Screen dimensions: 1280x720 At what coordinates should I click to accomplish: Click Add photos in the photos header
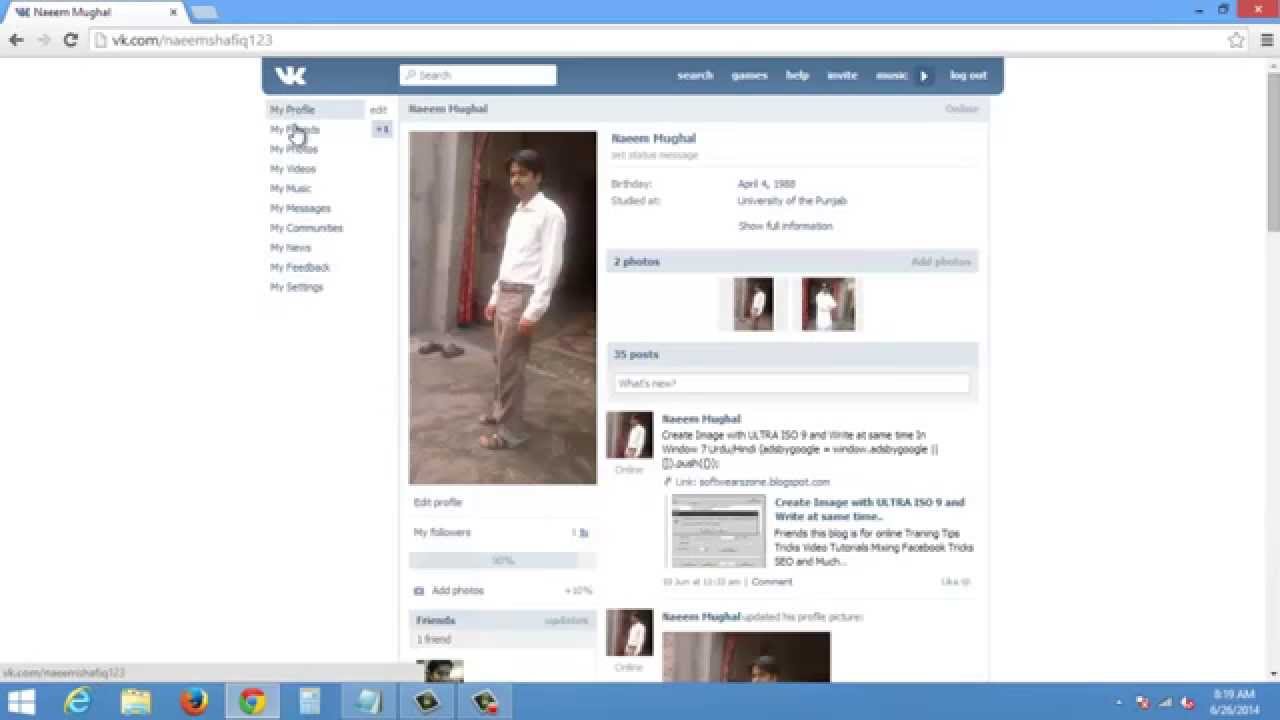tap(941, 262)
